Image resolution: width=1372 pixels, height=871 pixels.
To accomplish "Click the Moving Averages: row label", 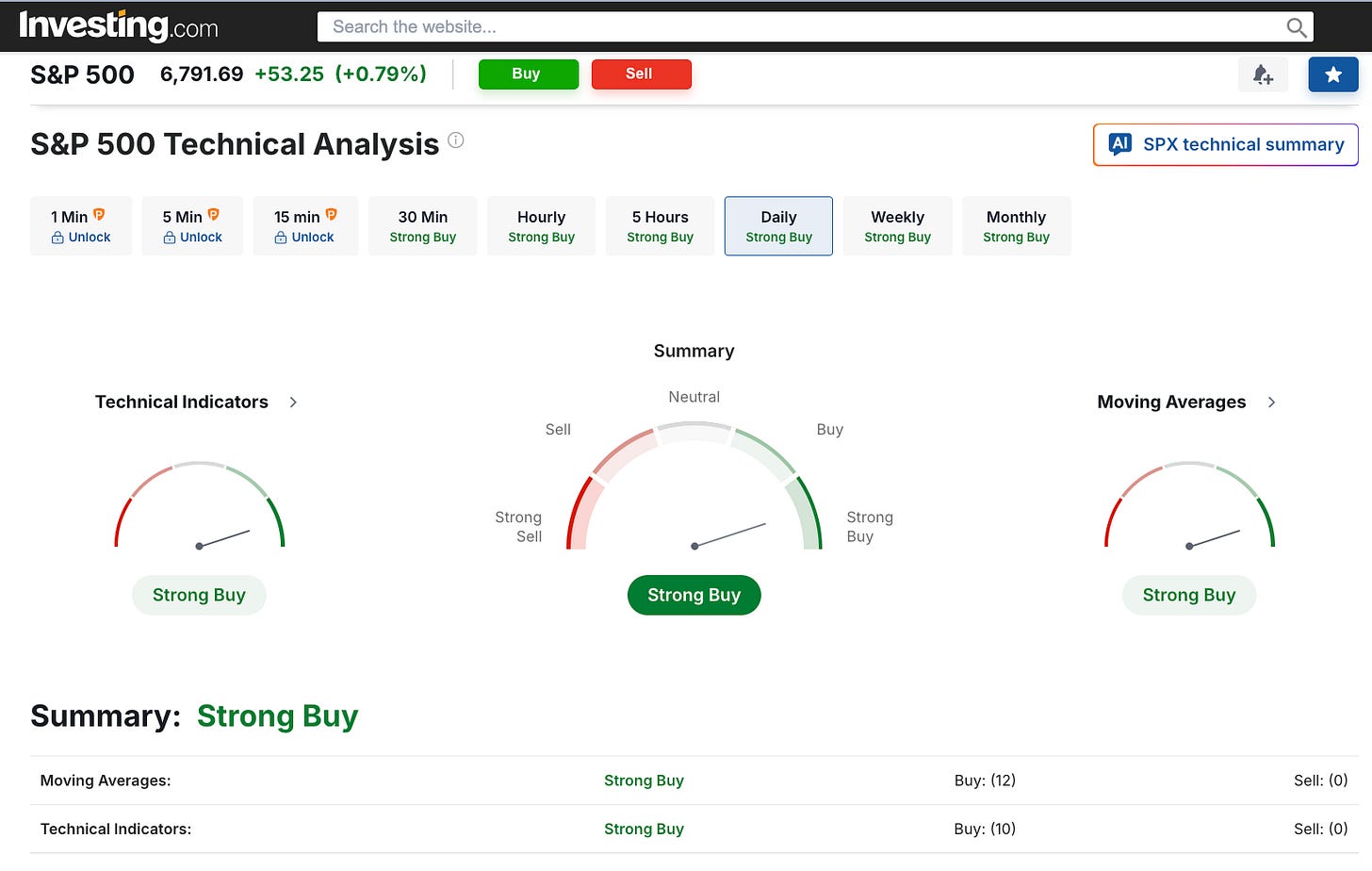I will coord(106,781).
